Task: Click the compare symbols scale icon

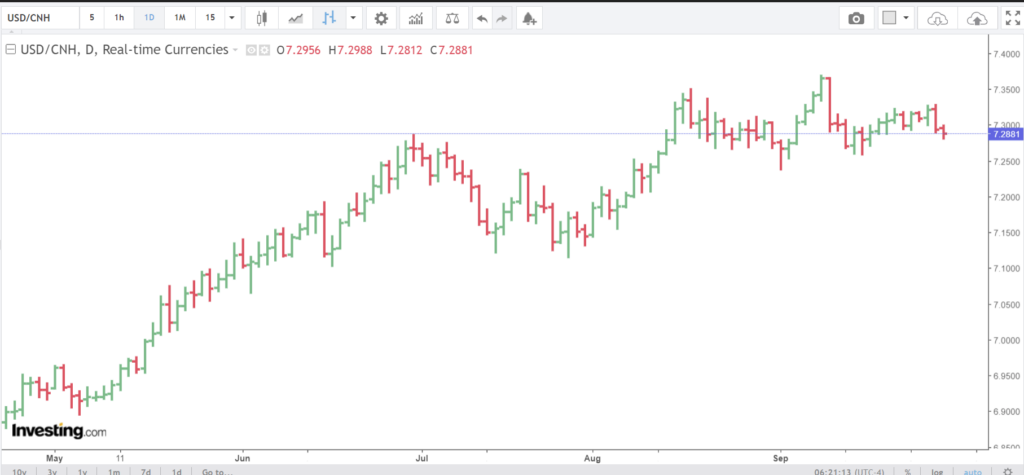Action: (x=453, y=18)
